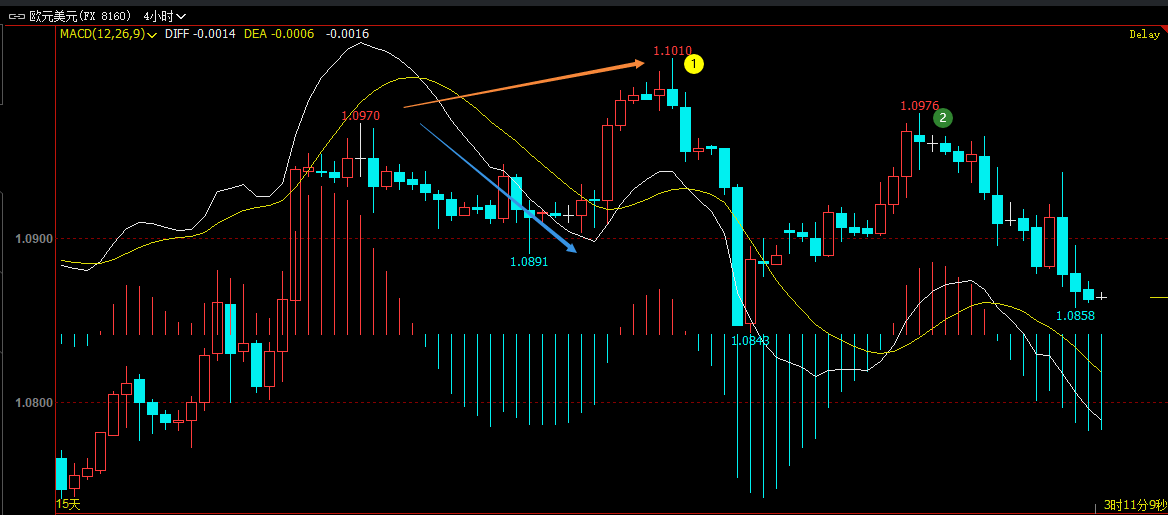Screen dimensions: 1168x515
Task: Click the 1.0858 latest price label
Action: pos(1075,316)
